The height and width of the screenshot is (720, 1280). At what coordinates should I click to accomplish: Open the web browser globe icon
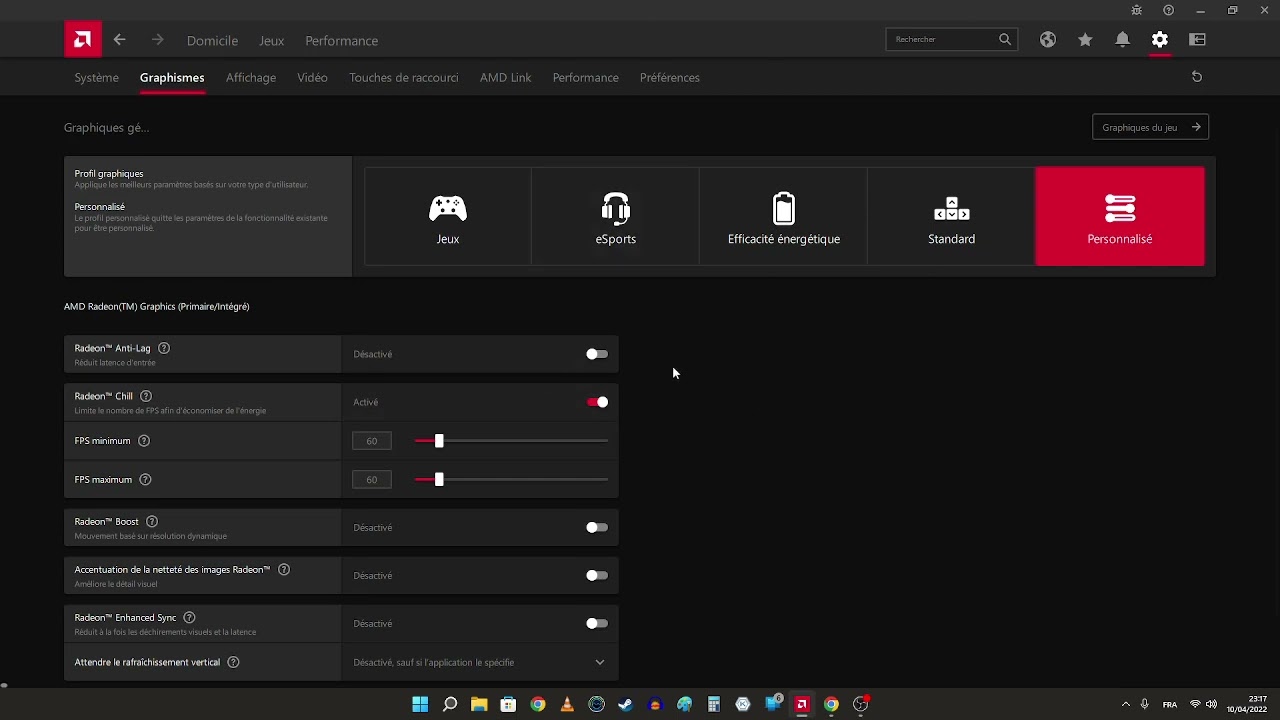tap(1048, 40)
